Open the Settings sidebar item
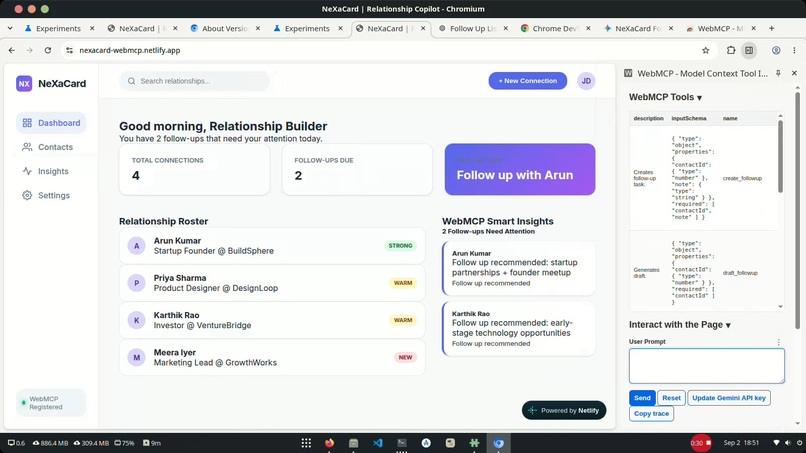 coord(51,195)
